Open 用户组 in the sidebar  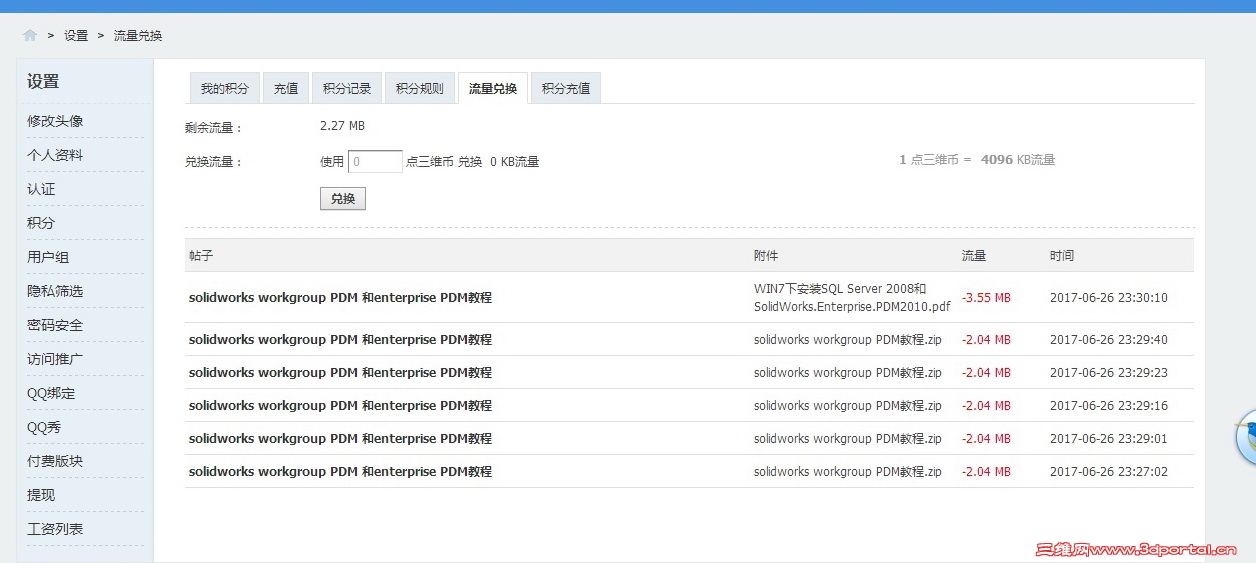pyautogui.click(x=48, y=257)
